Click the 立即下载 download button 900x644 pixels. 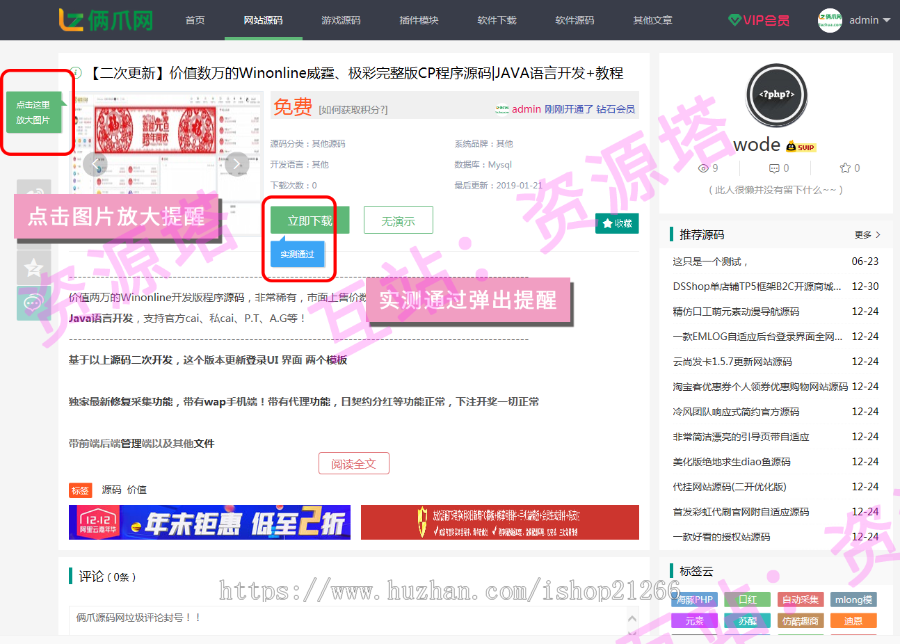pos(308,219)
